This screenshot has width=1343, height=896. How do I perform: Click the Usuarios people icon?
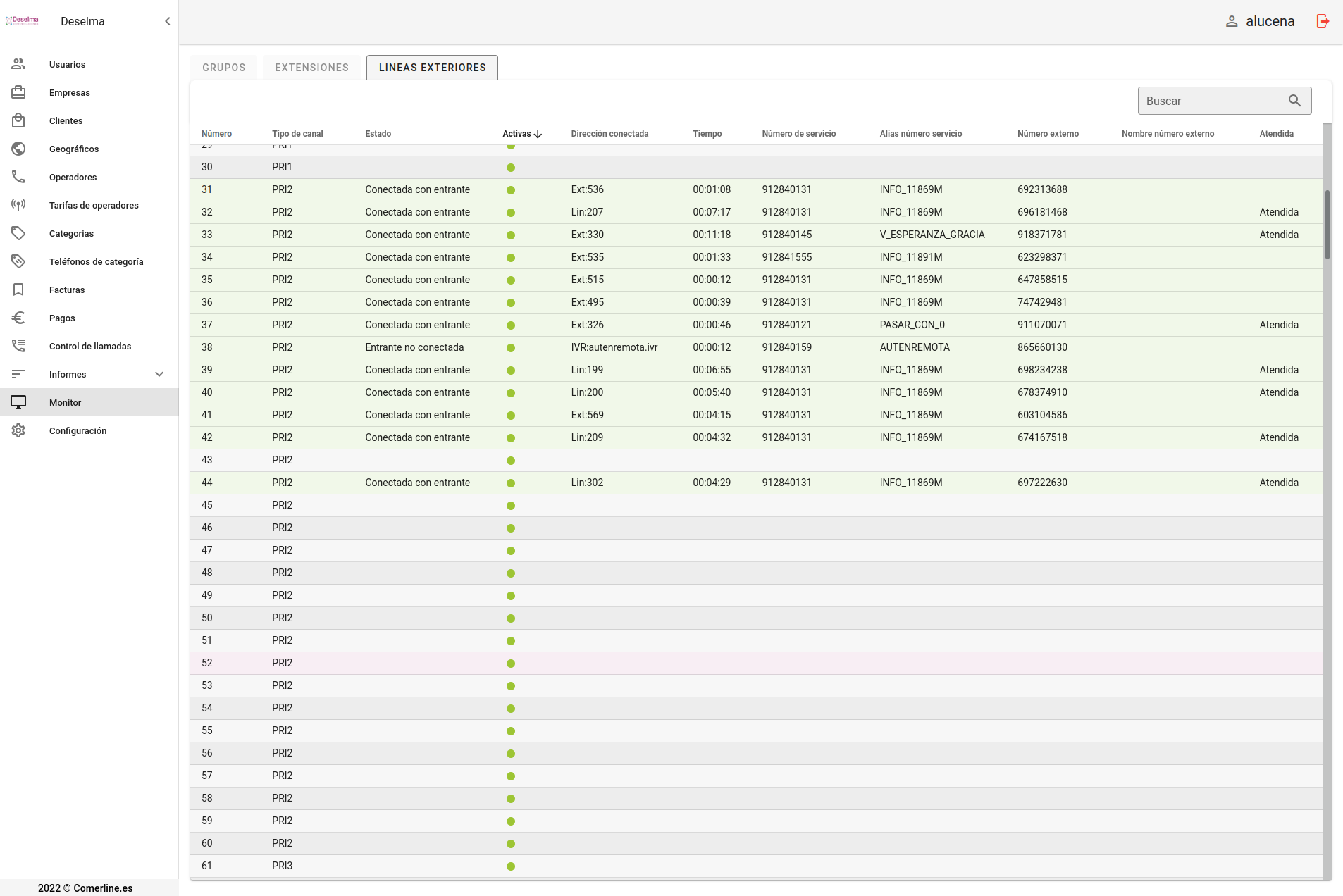point(18,64)
